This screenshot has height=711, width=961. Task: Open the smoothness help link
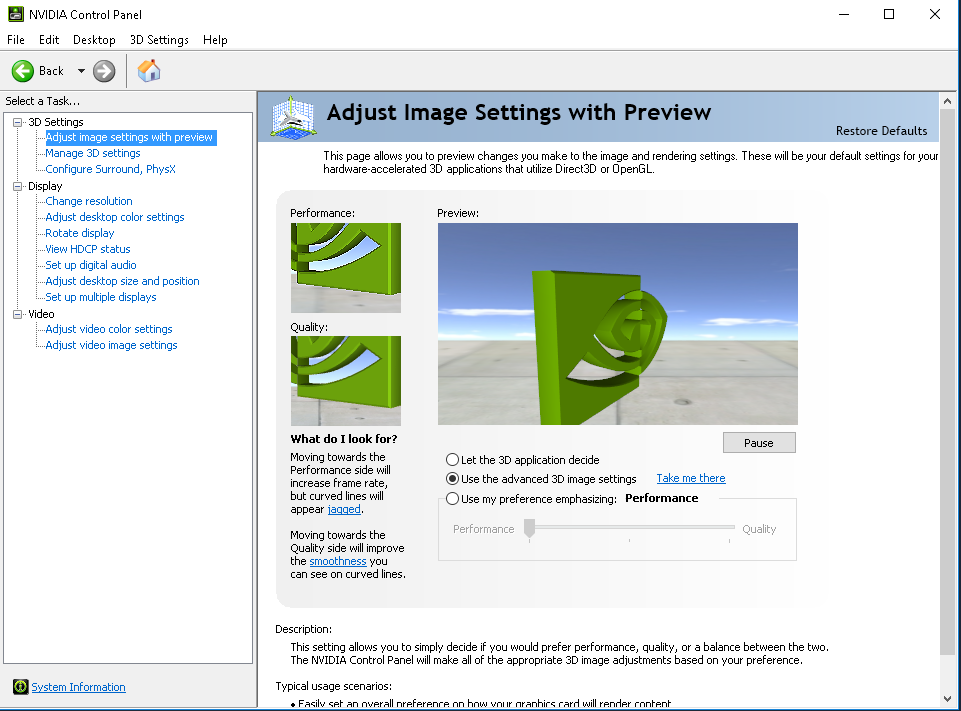pyautogui.click(x=338, y=561)
